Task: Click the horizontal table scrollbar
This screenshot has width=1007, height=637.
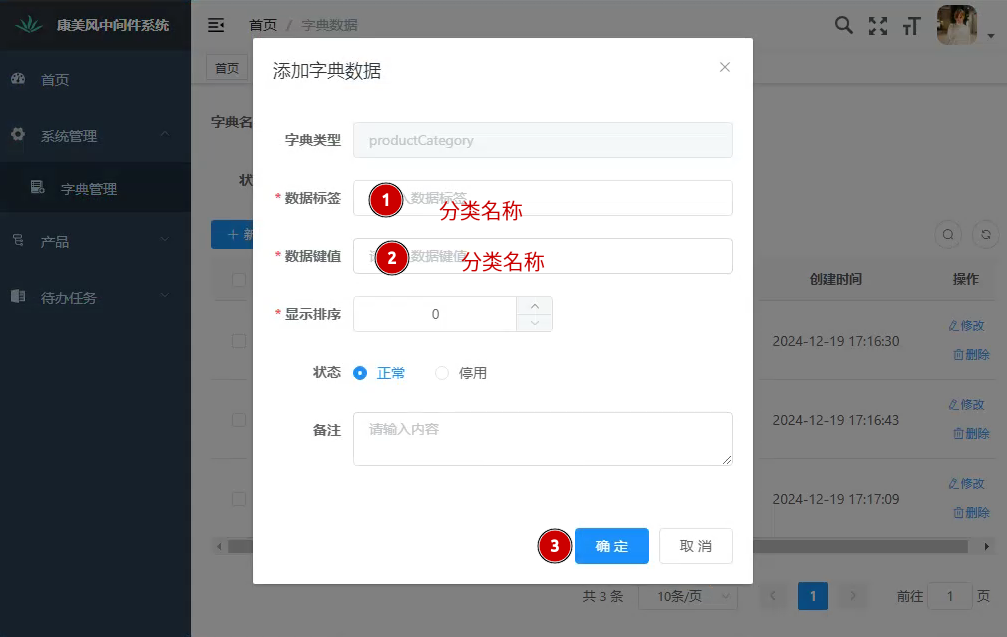Action: coord(600,547)
